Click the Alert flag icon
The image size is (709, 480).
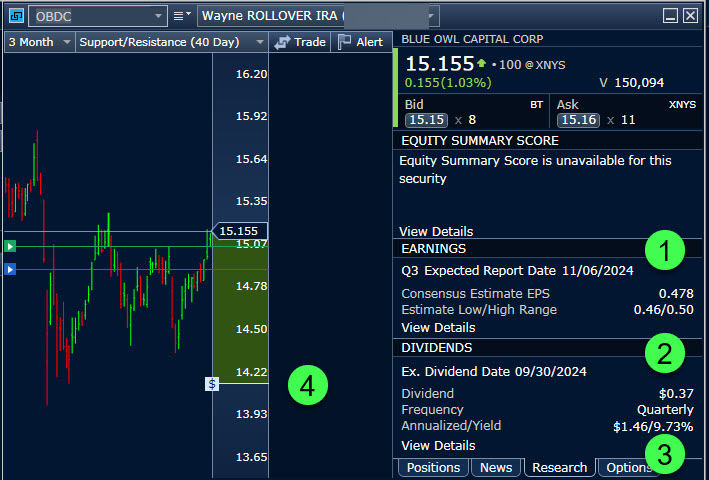(x=345, y=42)
